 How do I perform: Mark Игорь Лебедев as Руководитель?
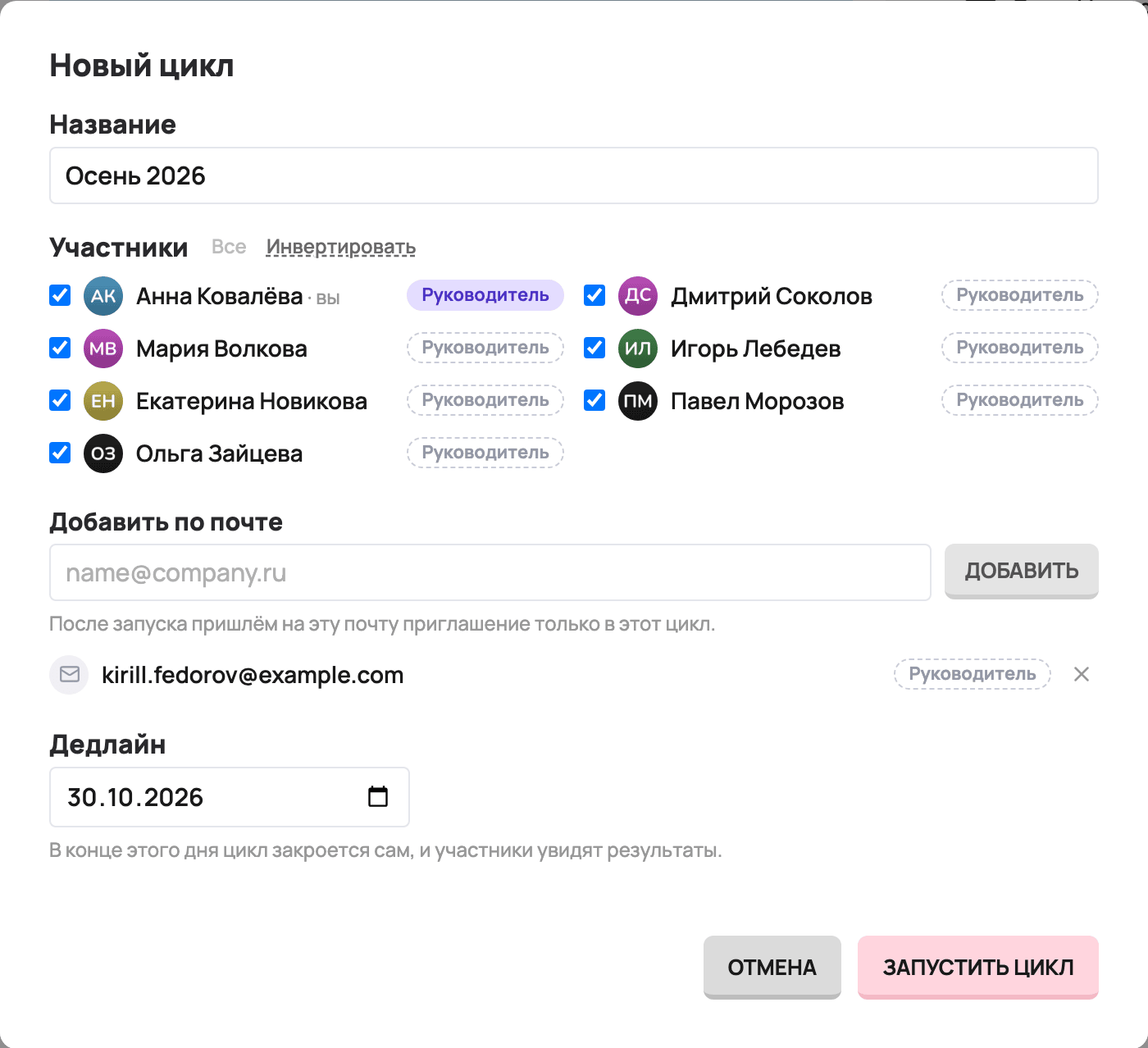[x=1020, y=348]
